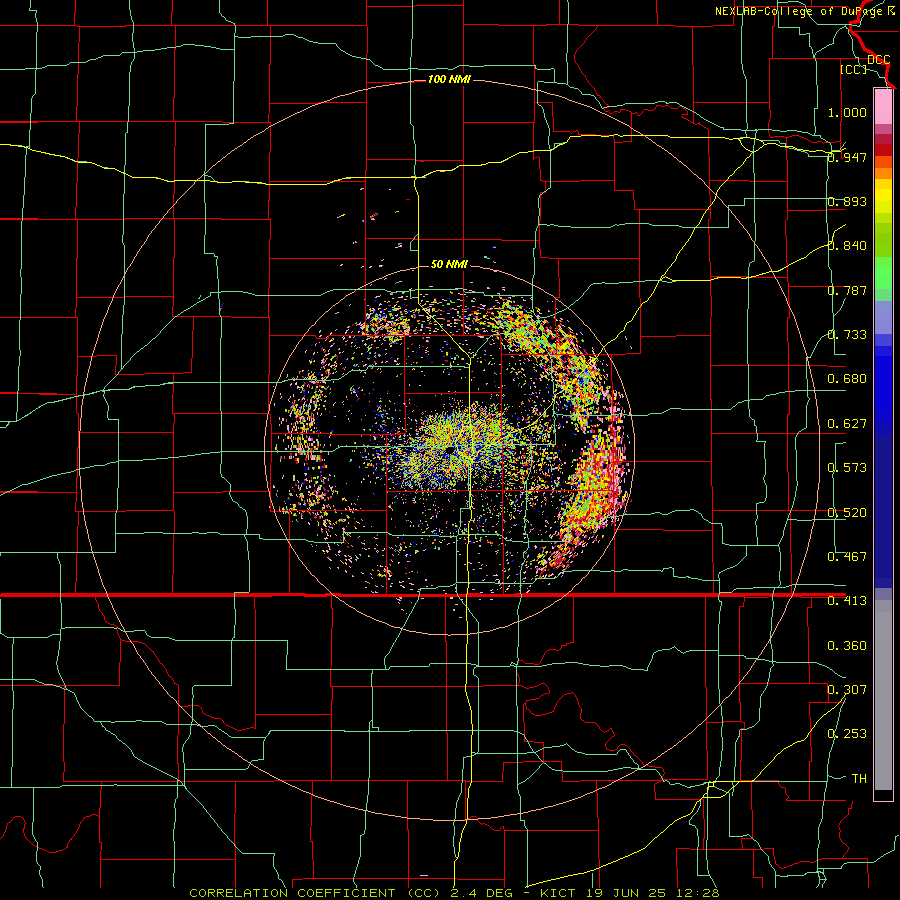Click the 0.680 color scale value
Viewport: 900px width, 900px height.
pyautogui.click(x=847, y=379)
